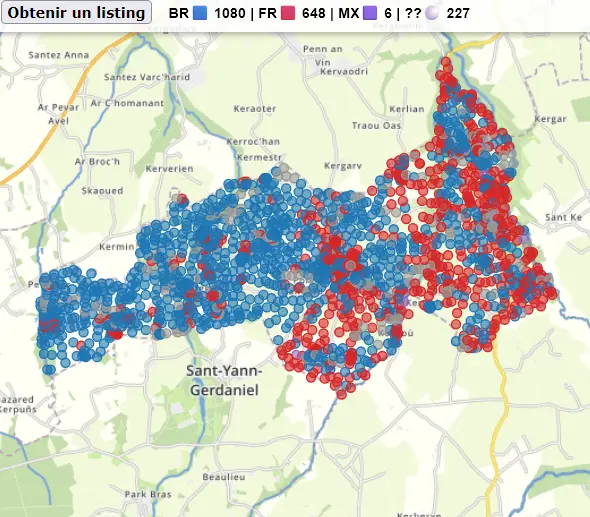590x517 pixels.
Task: Click the lowest blue marker on west cluster
Action: coord(49,370)
